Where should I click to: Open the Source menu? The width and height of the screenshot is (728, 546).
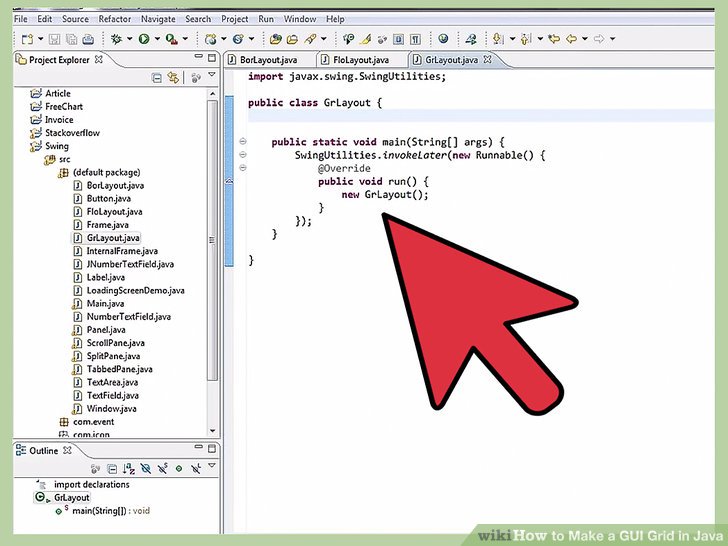click(x=75, y=19)
